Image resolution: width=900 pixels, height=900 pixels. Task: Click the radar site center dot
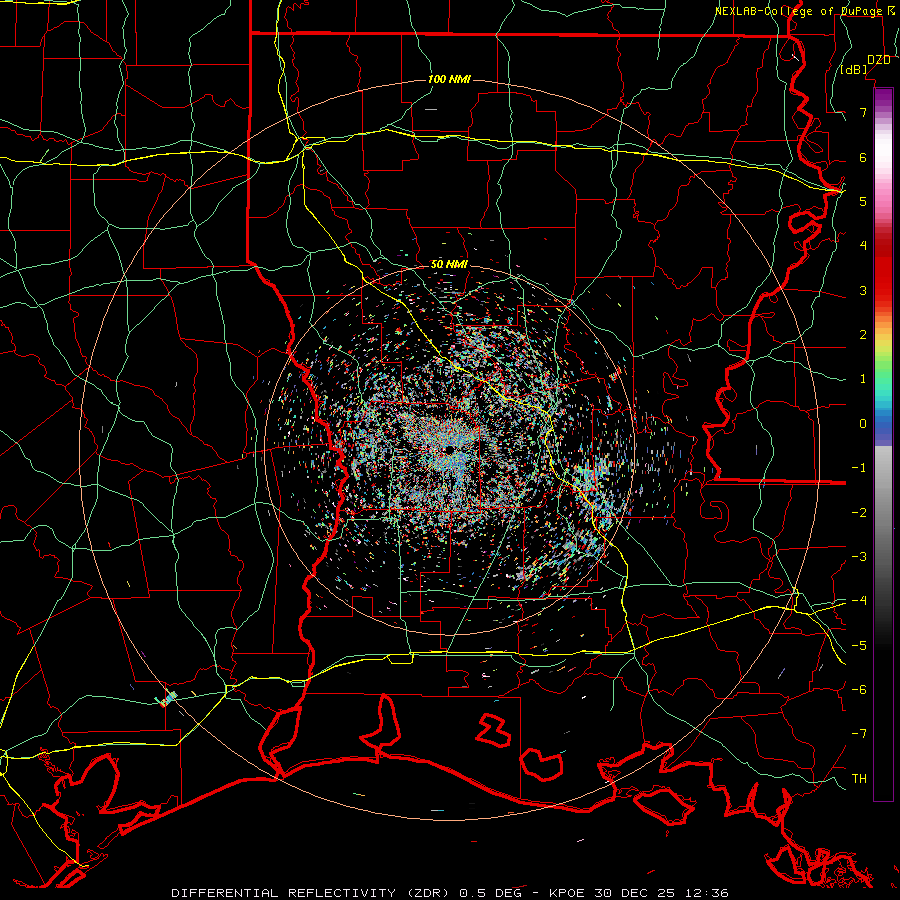point(449,448)
